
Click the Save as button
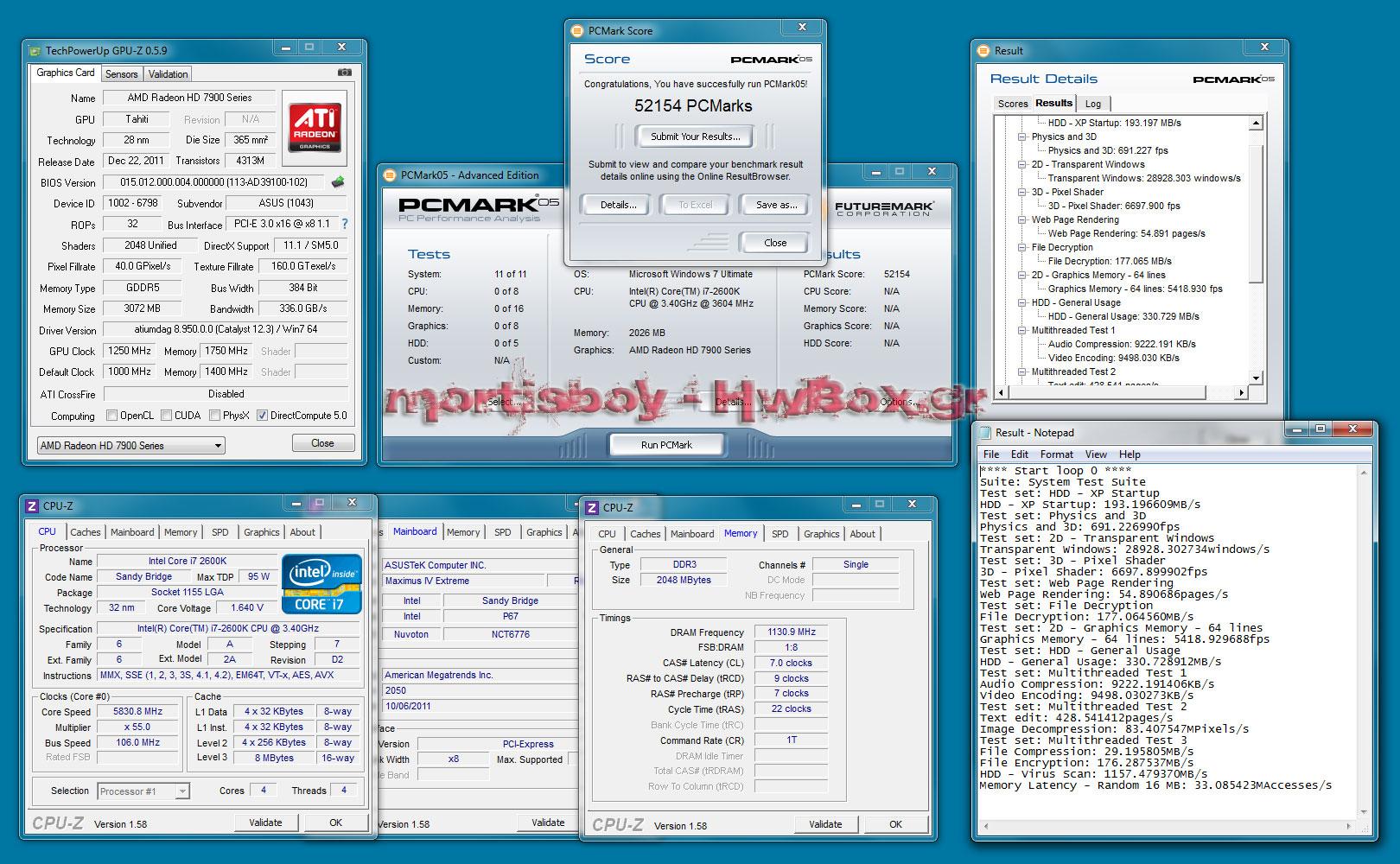pos(776,205)
